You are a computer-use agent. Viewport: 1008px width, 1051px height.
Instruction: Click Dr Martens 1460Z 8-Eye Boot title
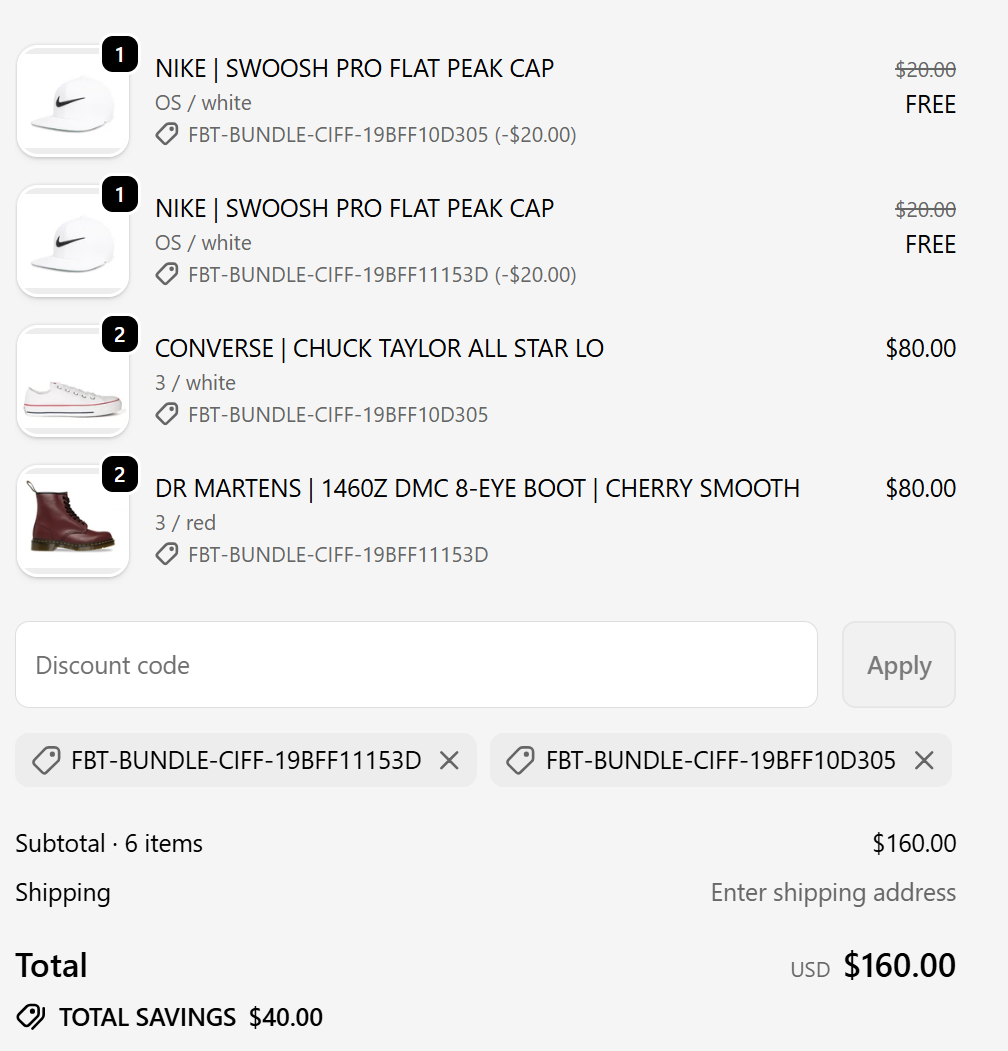point(477,488)
